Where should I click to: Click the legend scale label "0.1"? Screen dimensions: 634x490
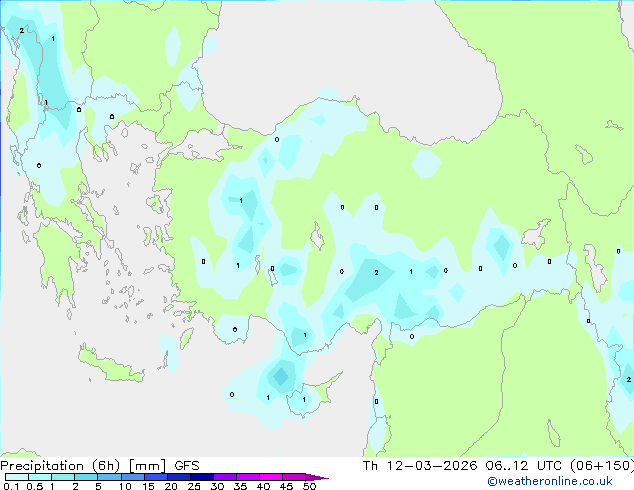[11, 486]
